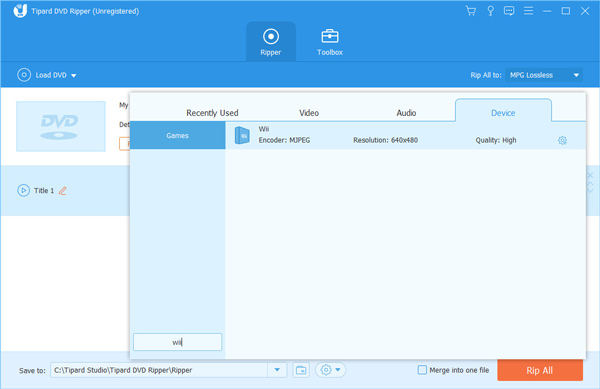The width and height of the screenshot is (600, 389).
Task: Click the Rip All button
Action: (x=540, y=370)
